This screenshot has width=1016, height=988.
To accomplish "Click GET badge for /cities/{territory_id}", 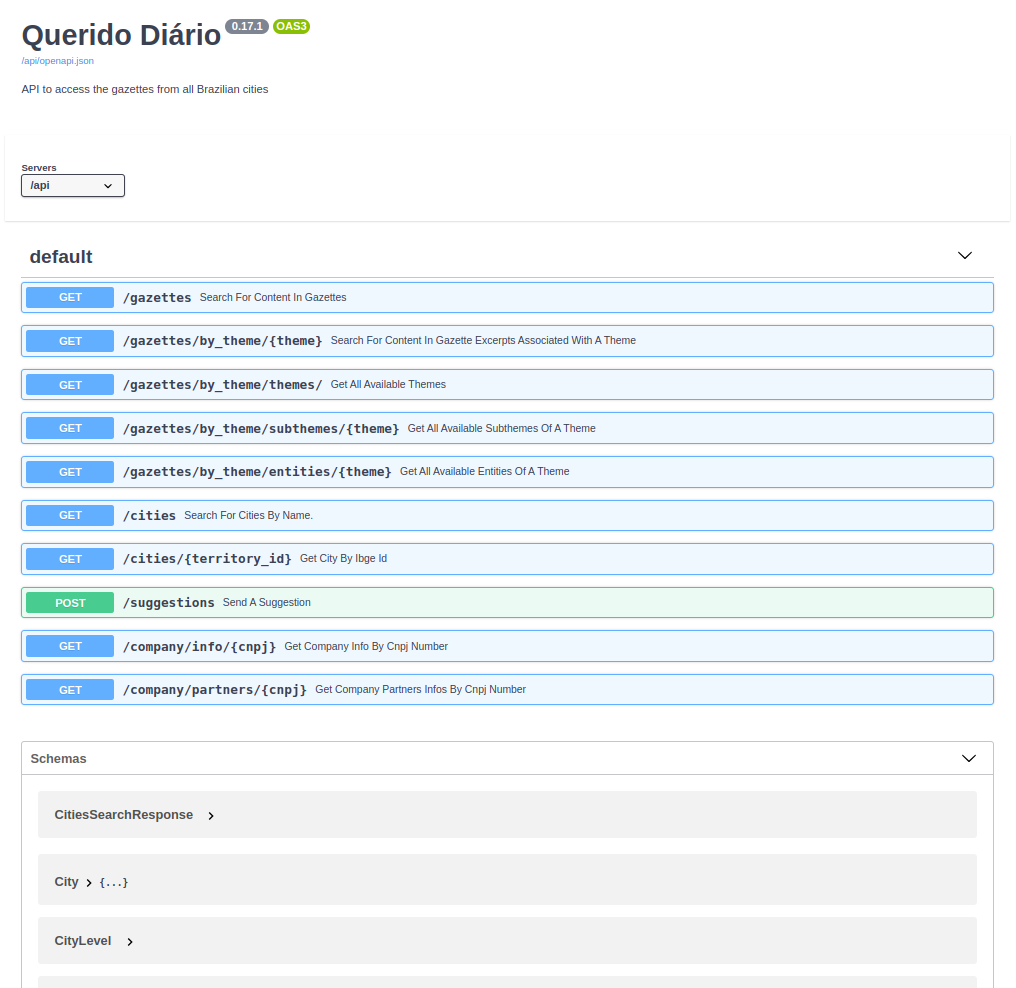I will coord(70,559).
